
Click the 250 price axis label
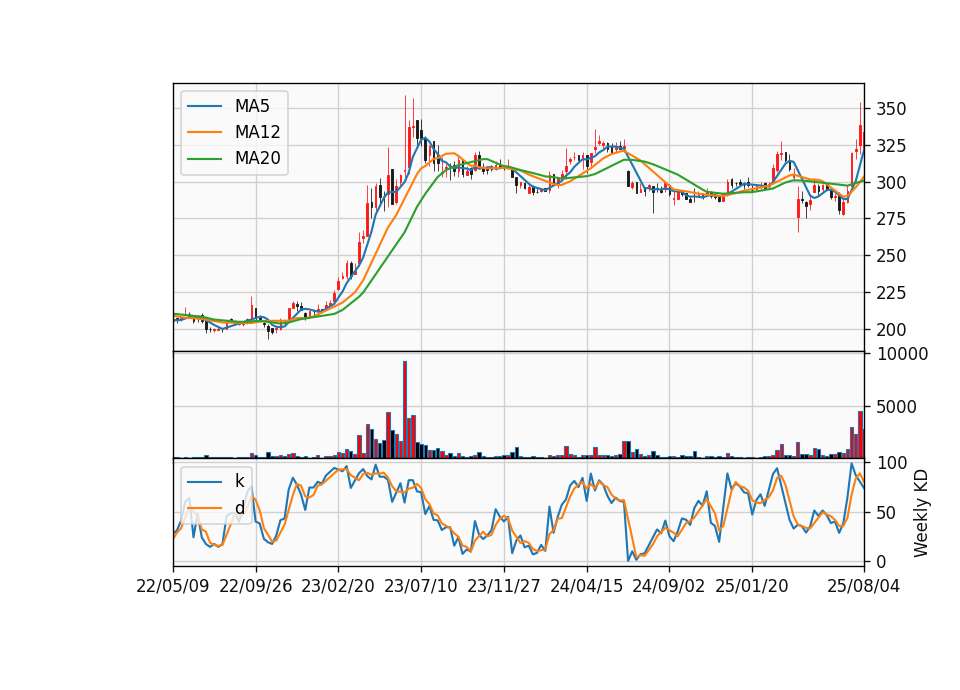coord(891,256)
